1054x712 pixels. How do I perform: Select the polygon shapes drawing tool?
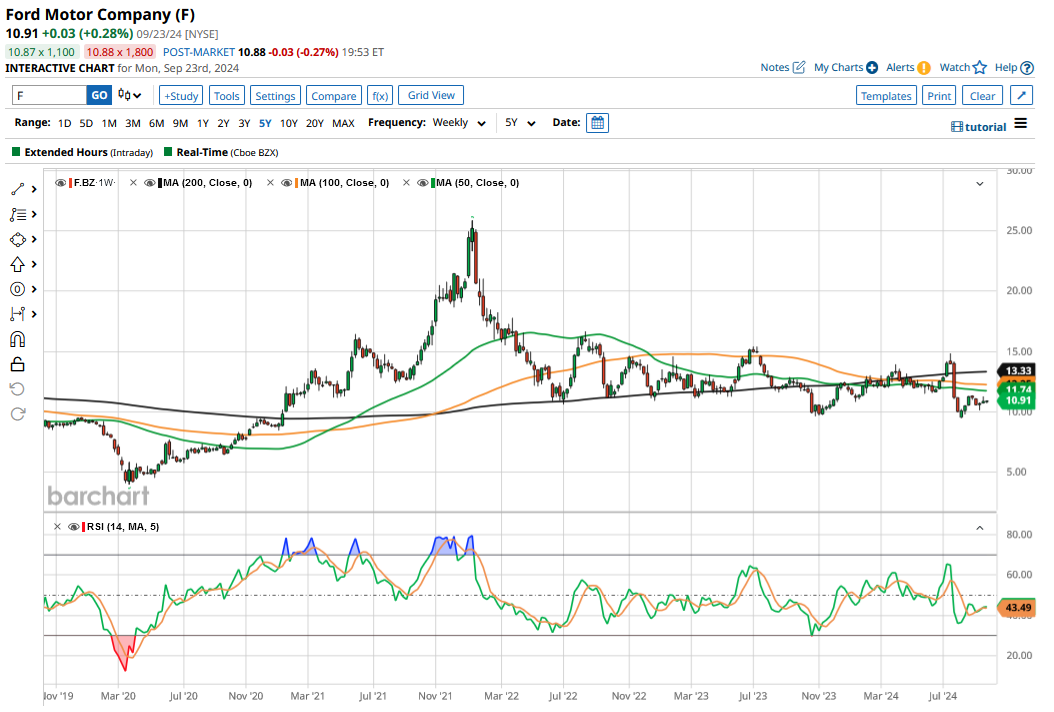[x=17, y=239]
